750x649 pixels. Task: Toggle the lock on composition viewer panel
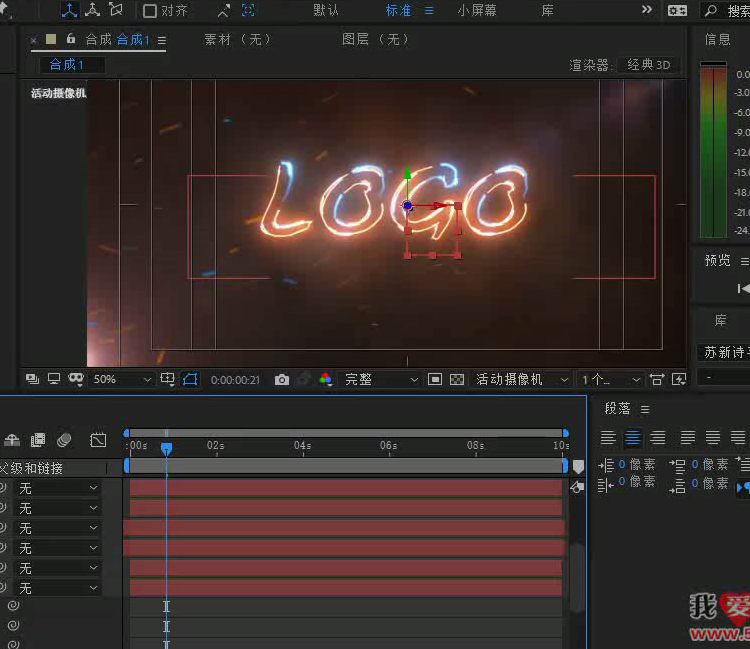71,39
